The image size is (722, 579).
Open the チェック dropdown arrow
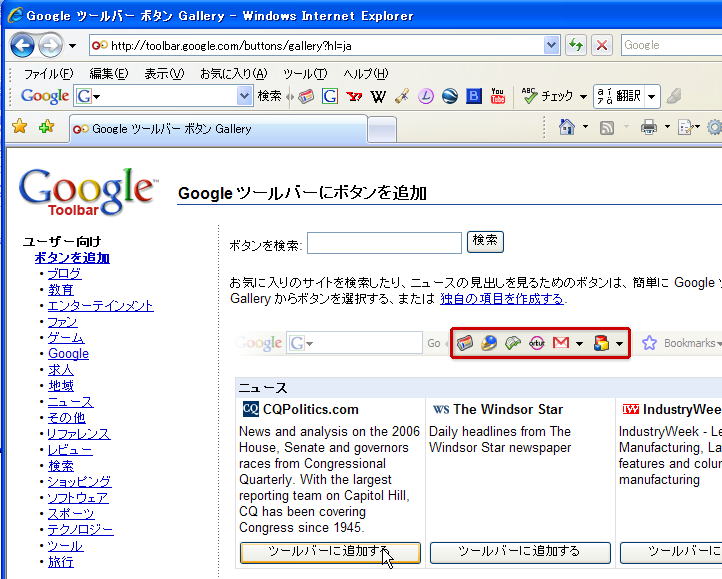point(583,97)
